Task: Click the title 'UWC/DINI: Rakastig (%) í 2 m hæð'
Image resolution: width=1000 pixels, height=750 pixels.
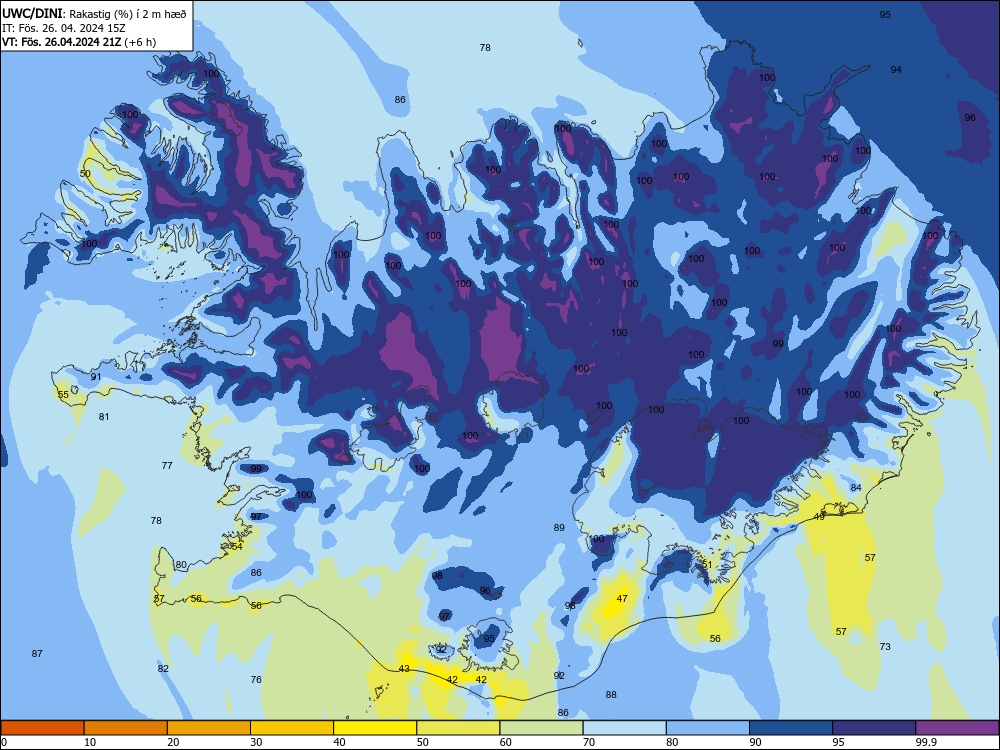Action: coord(94,13)
